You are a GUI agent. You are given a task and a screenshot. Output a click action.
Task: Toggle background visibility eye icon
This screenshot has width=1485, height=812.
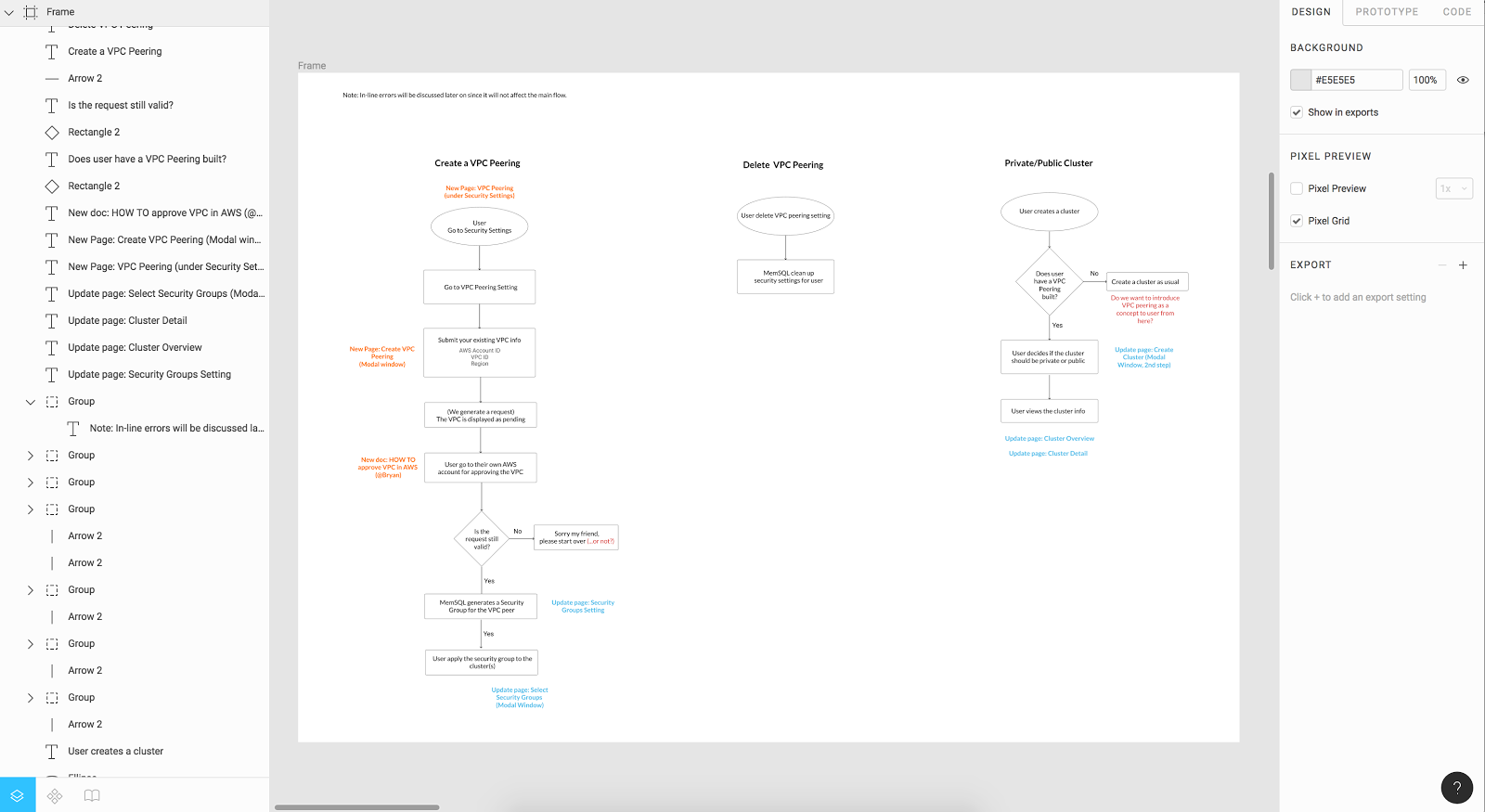(x=1463, y=80)
